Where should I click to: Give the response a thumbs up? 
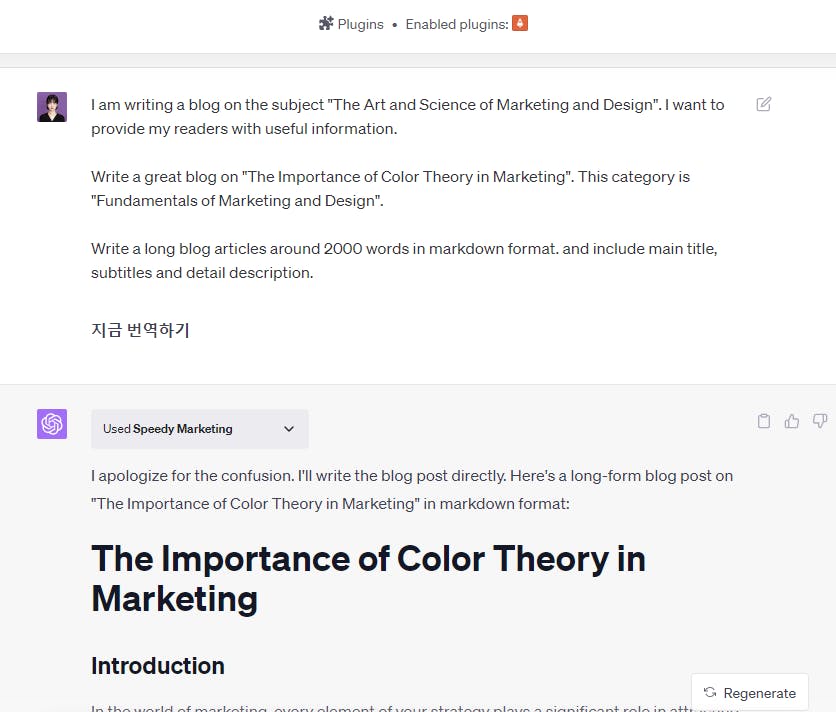pos(792,421)
